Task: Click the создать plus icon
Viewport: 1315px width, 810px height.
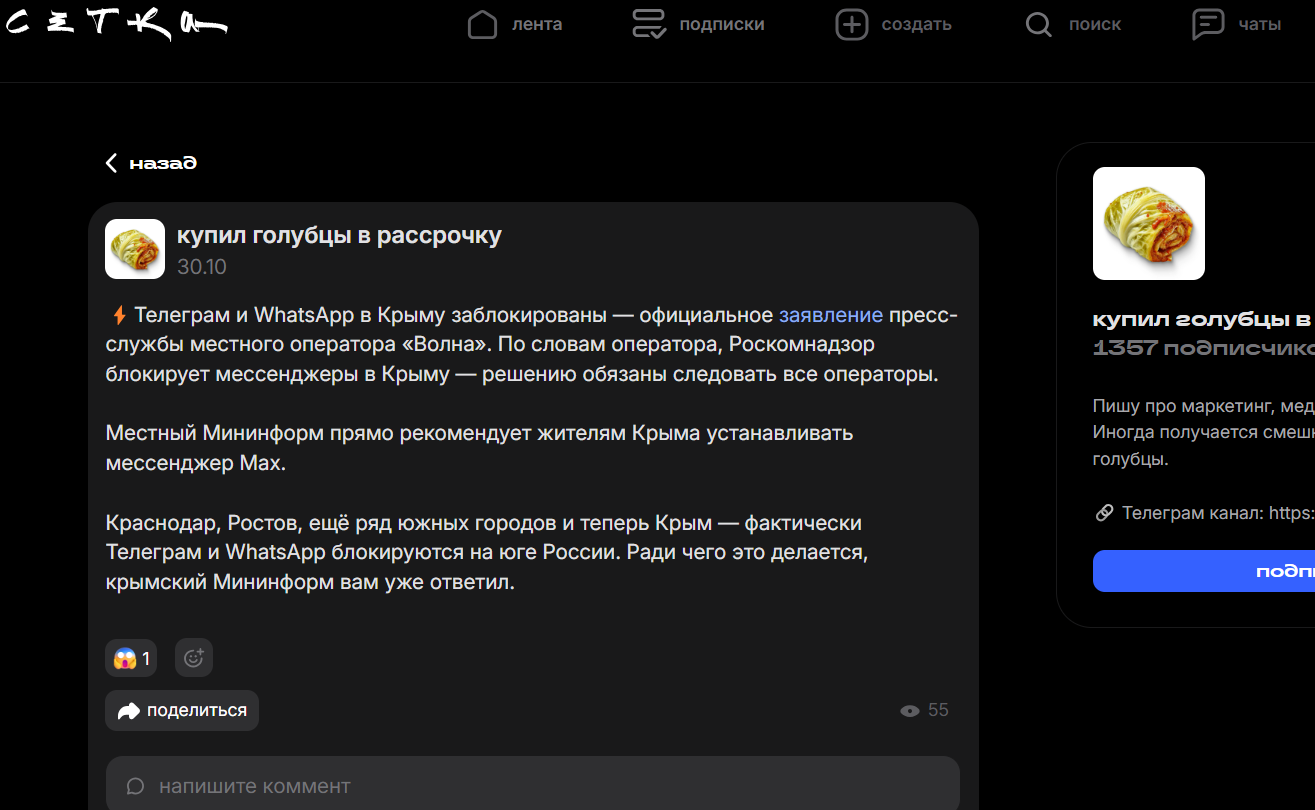Action: coord(852,25)
